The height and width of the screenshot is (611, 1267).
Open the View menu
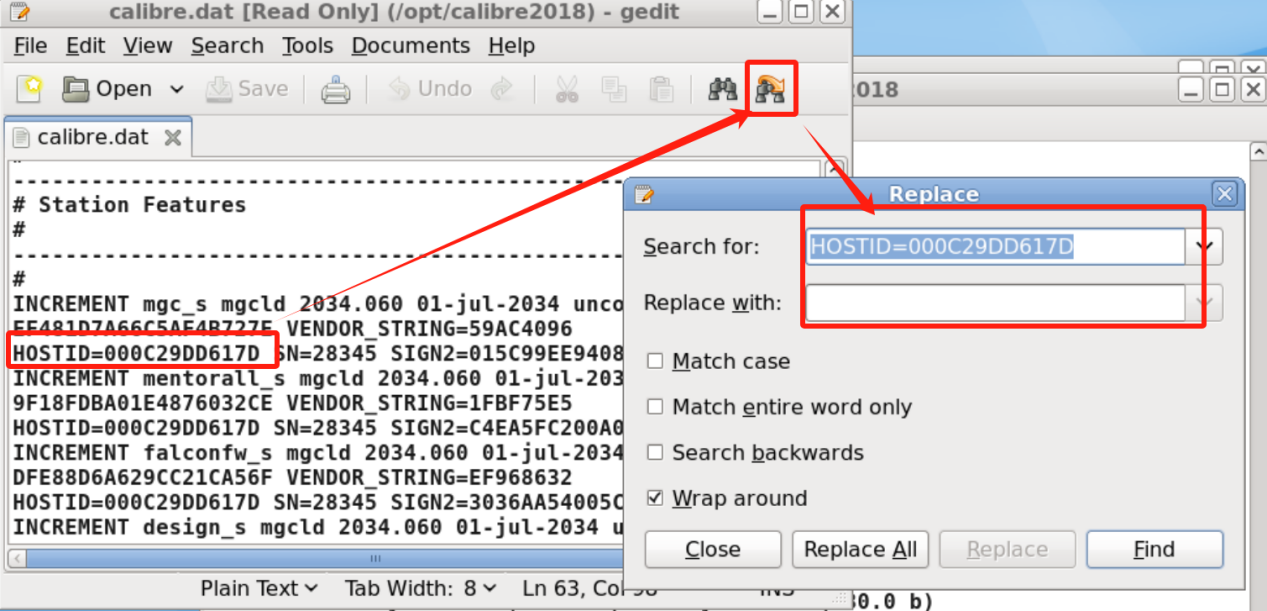(148, 46)
